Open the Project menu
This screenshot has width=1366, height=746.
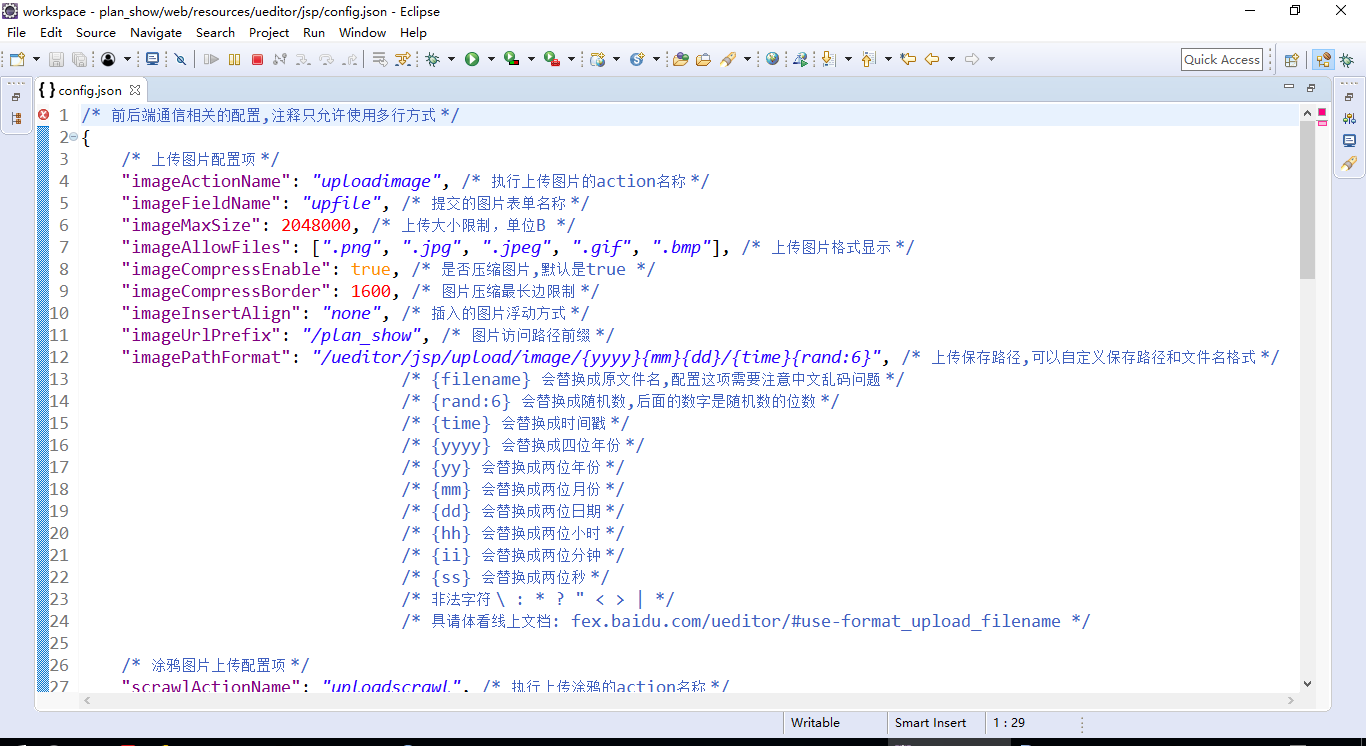point(269,32)
